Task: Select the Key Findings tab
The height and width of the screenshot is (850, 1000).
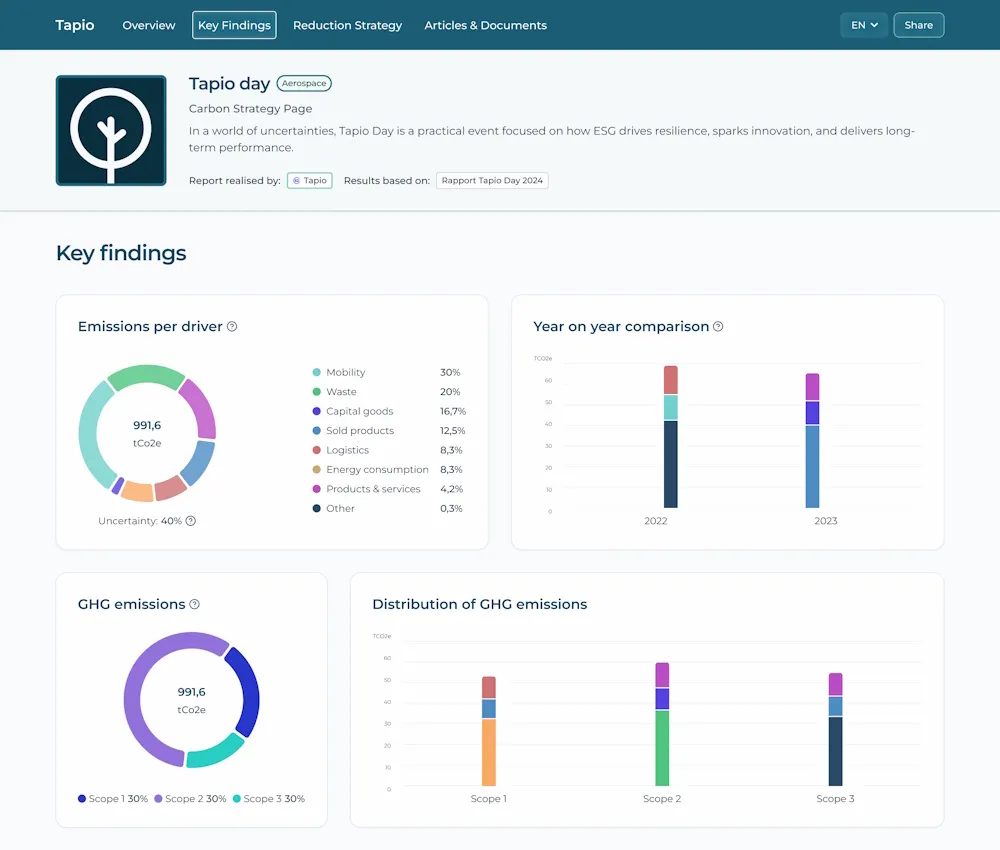Action: click(234, 25)
